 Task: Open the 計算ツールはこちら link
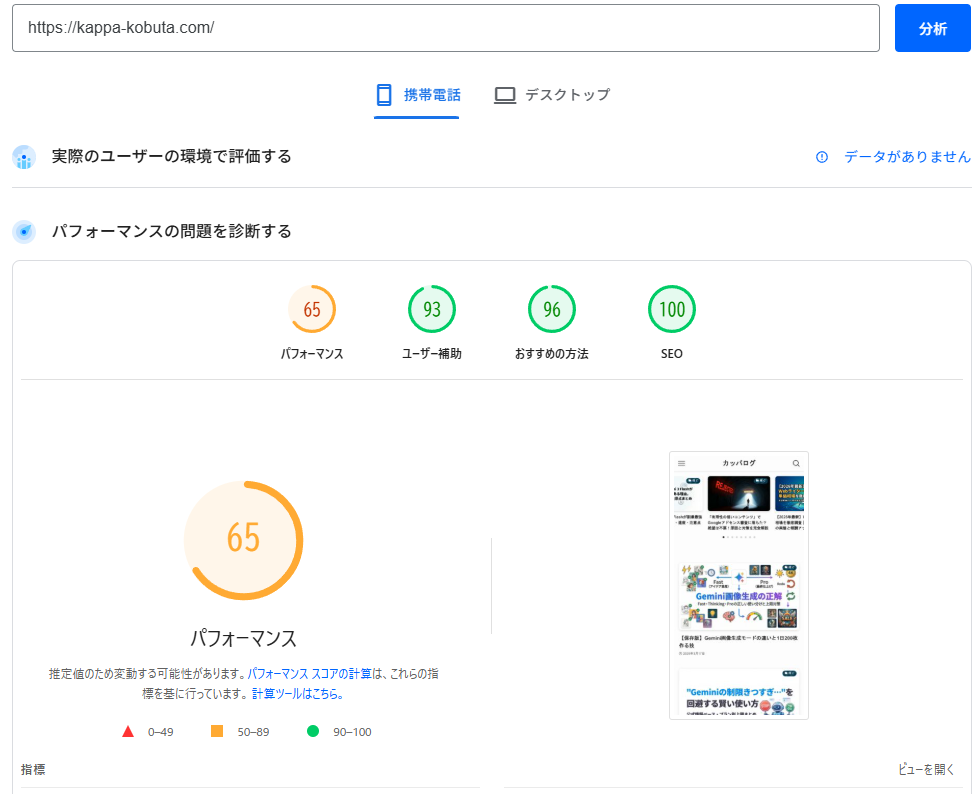(x=297, y=693)
